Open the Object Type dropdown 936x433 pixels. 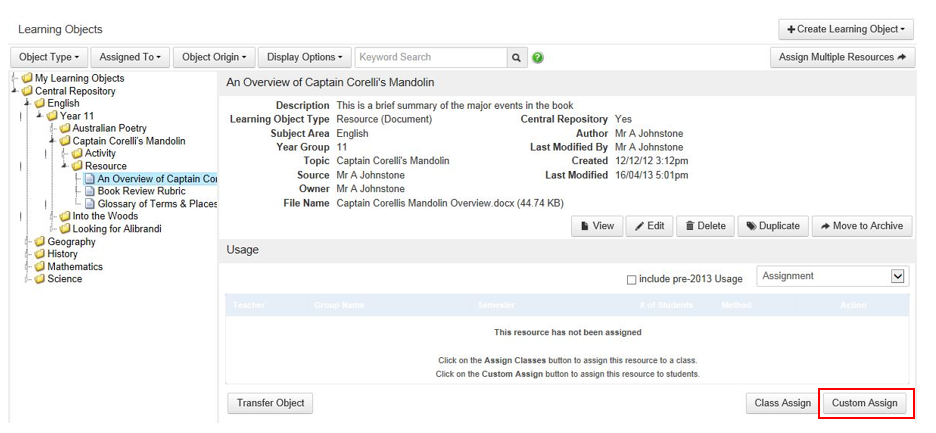pos(49,58)
